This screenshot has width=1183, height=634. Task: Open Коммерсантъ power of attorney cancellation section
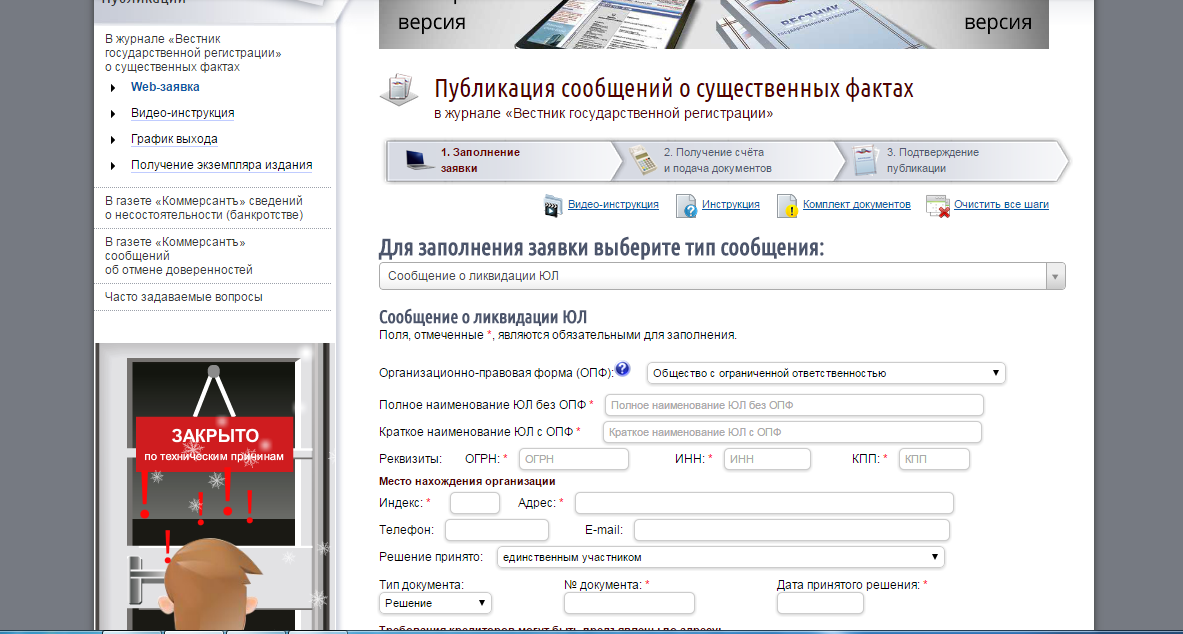(x=179, y=256)
